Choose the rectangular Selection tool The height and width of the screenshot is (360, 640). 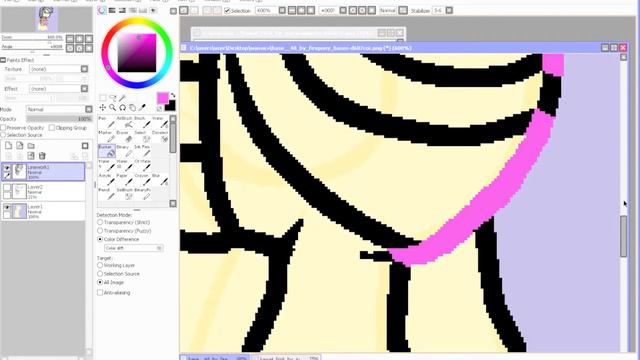coord(103,98)
